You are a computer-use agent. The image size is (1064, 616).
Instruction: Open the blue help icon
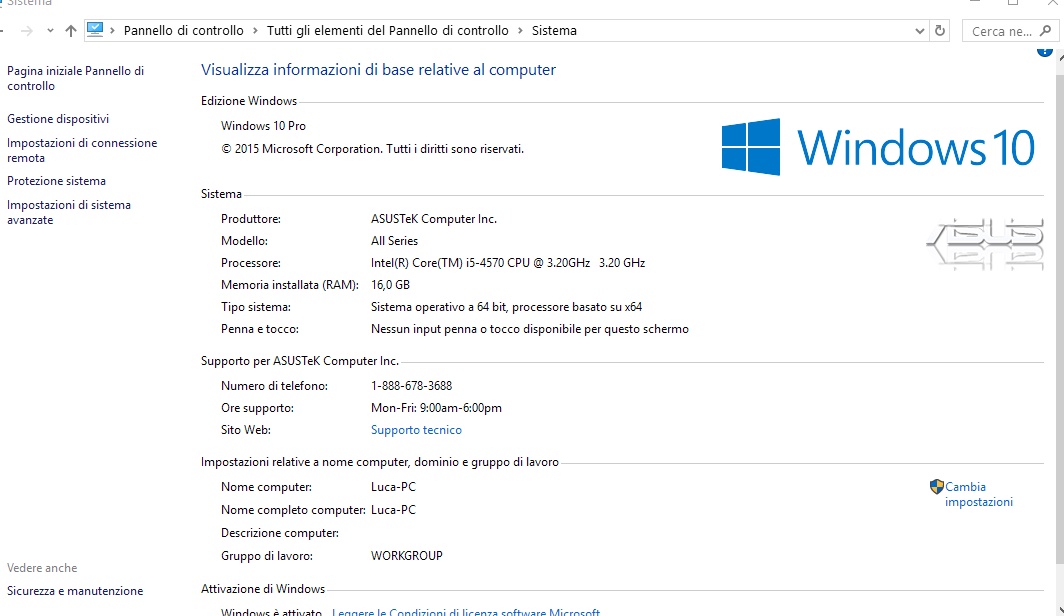point(1044,51)
